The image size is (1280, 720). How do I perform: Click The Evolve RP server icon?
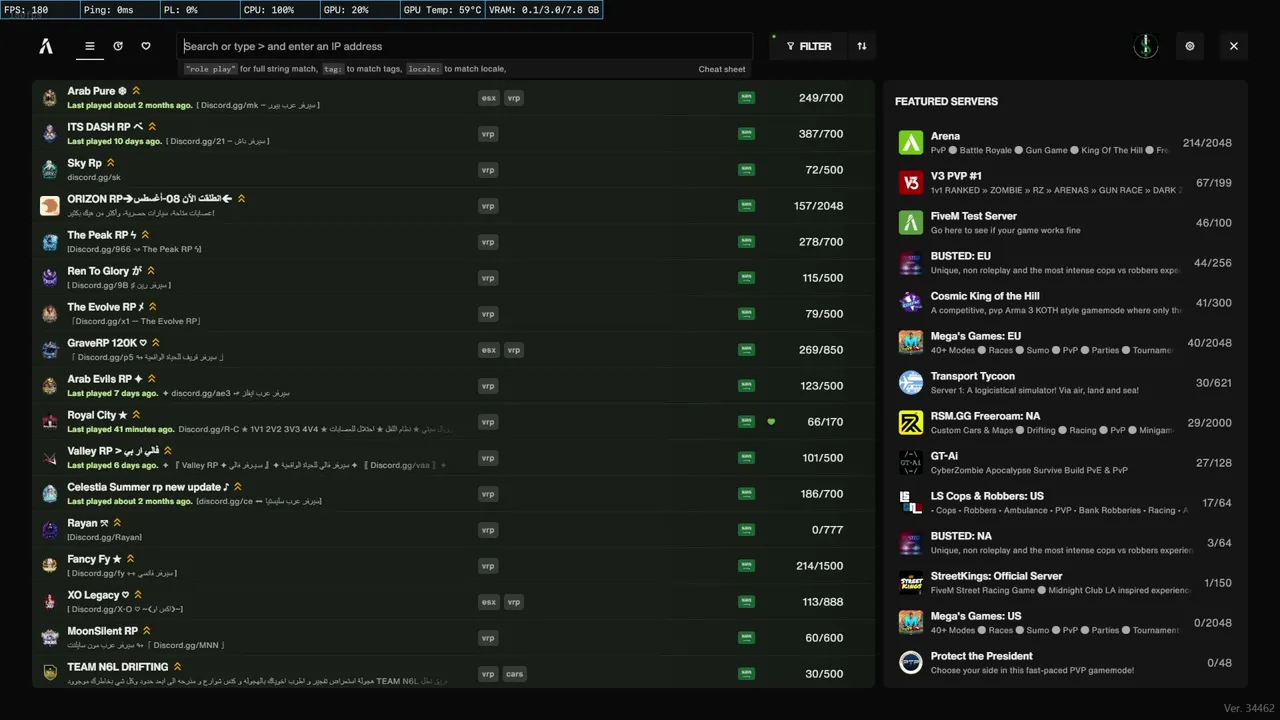point(50,314)
